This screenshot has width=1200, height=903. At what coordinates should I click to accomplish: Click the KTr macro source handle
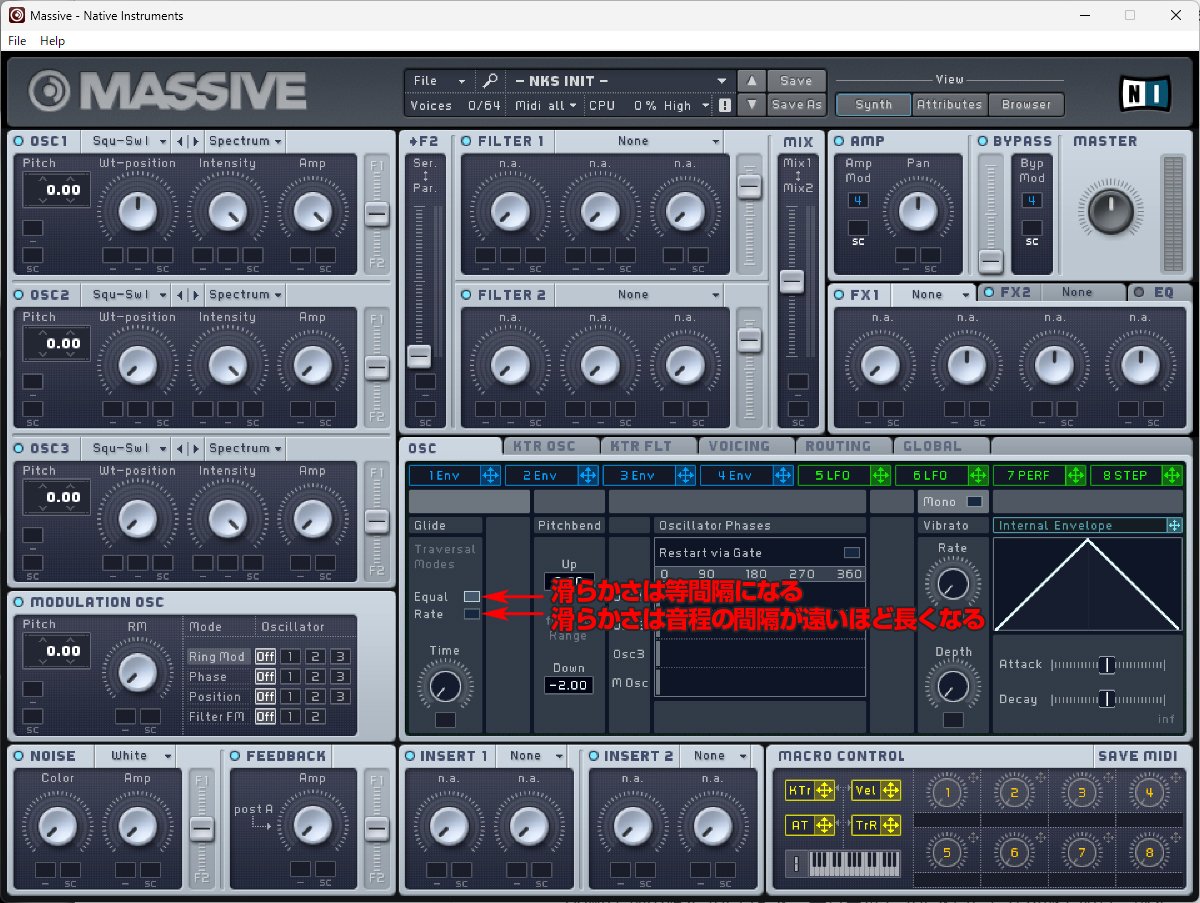pos(824,790)
